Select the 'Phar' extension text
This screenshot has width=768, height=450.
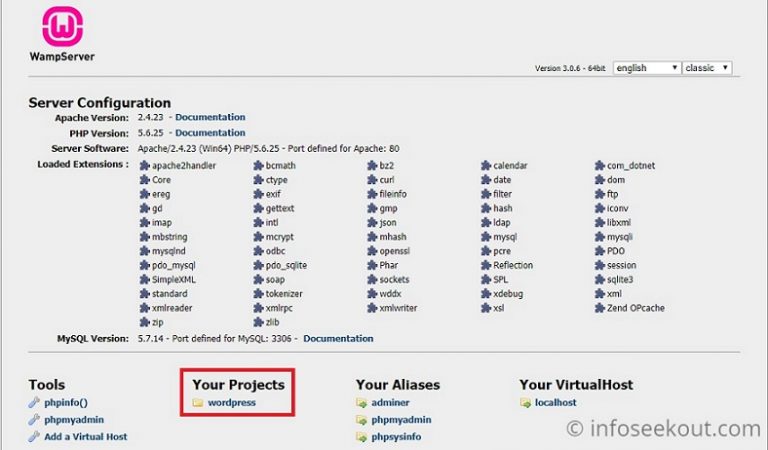388,265
